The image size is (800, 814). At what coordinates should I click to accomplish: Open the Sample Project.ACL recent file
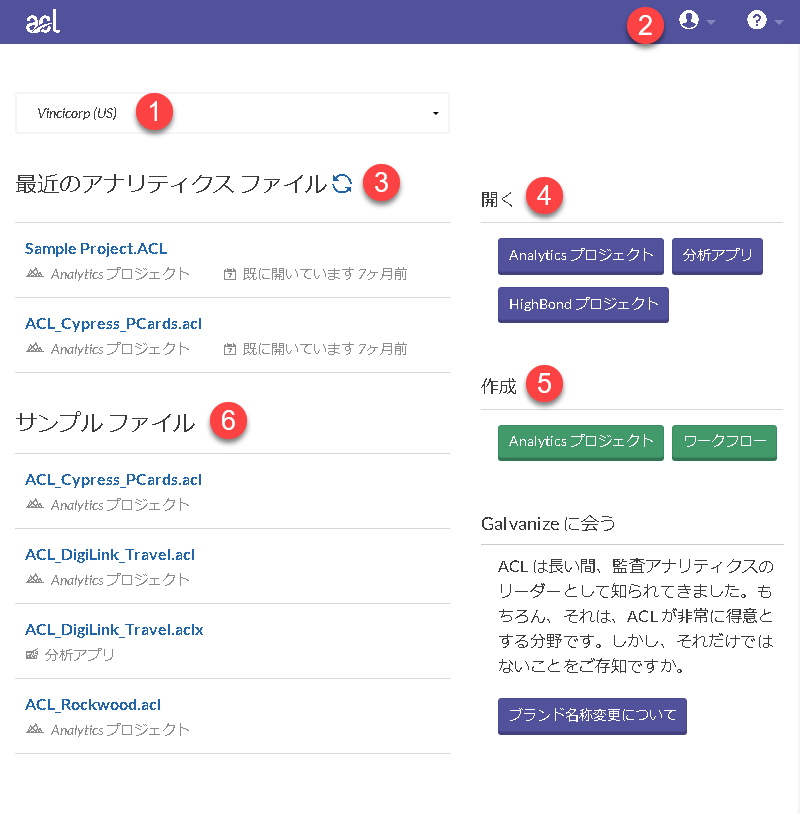96,248
